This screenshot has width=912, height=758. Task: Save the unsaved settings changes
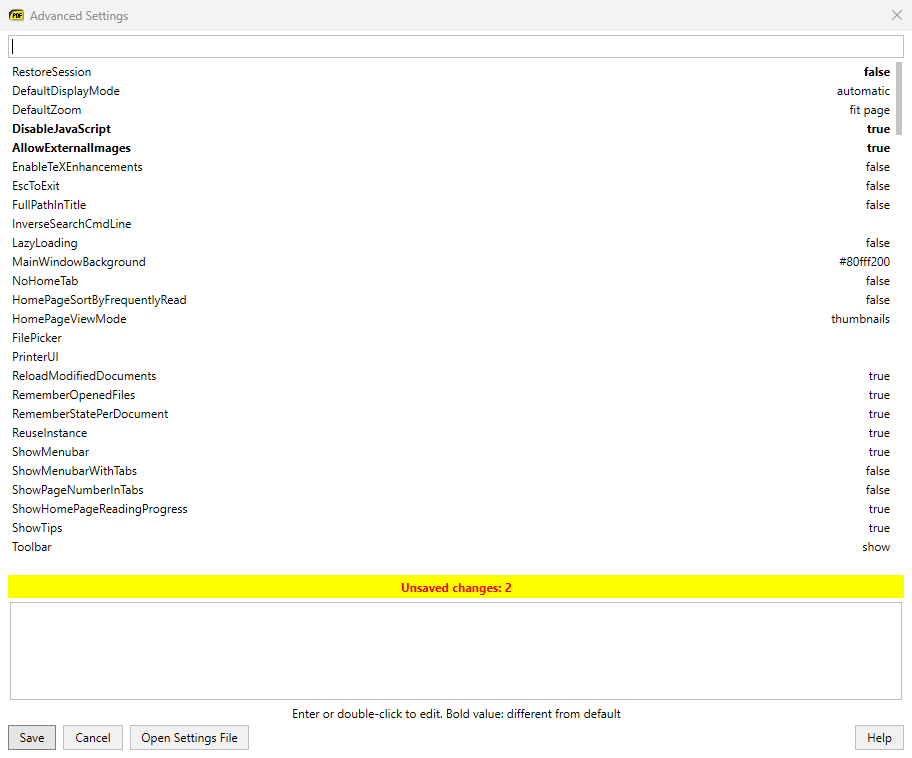click(x=32, y=738)
